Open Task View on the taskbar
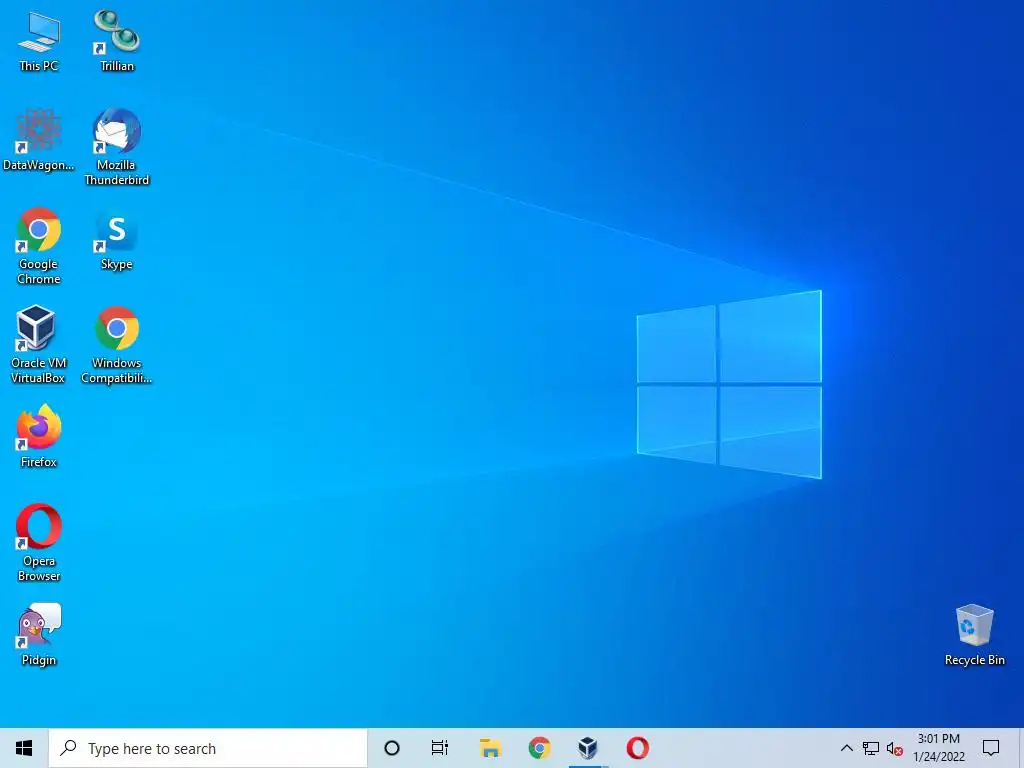The width and height of the screenshot is (1024, 768). [x=440, y=748]
